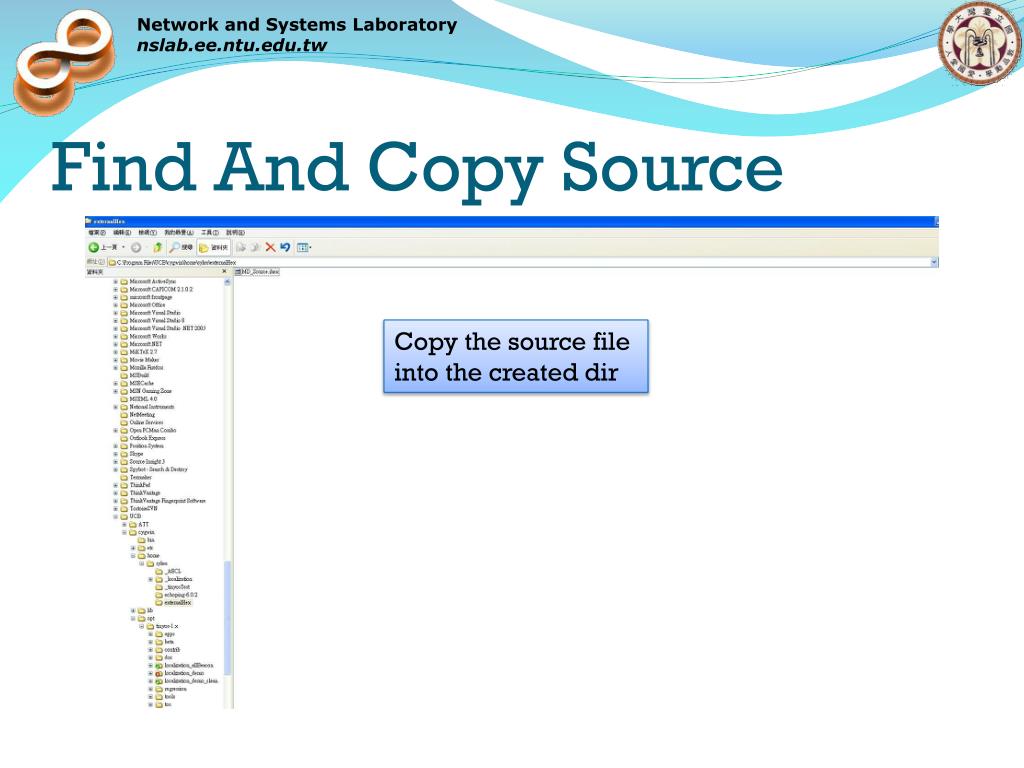Collapse the opt folder node
1024x768 pixels.
point(133,618)
